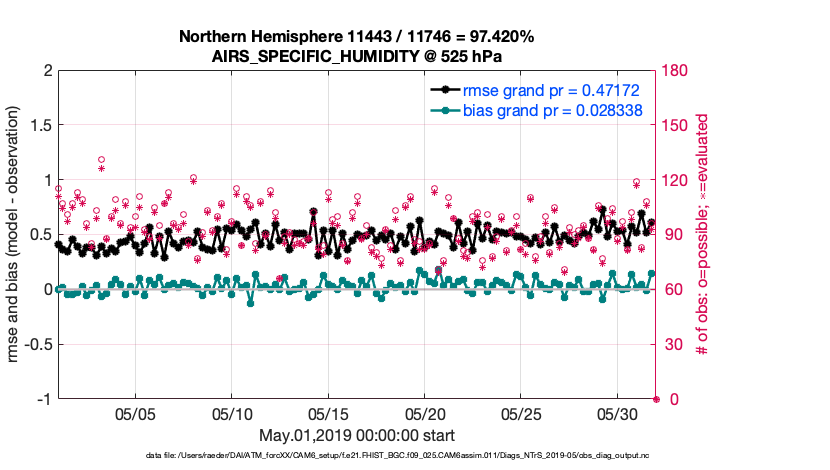Click the right axis '# of obs' label
This screenshot has width=830, height=470.
click(x=703, y=234)
